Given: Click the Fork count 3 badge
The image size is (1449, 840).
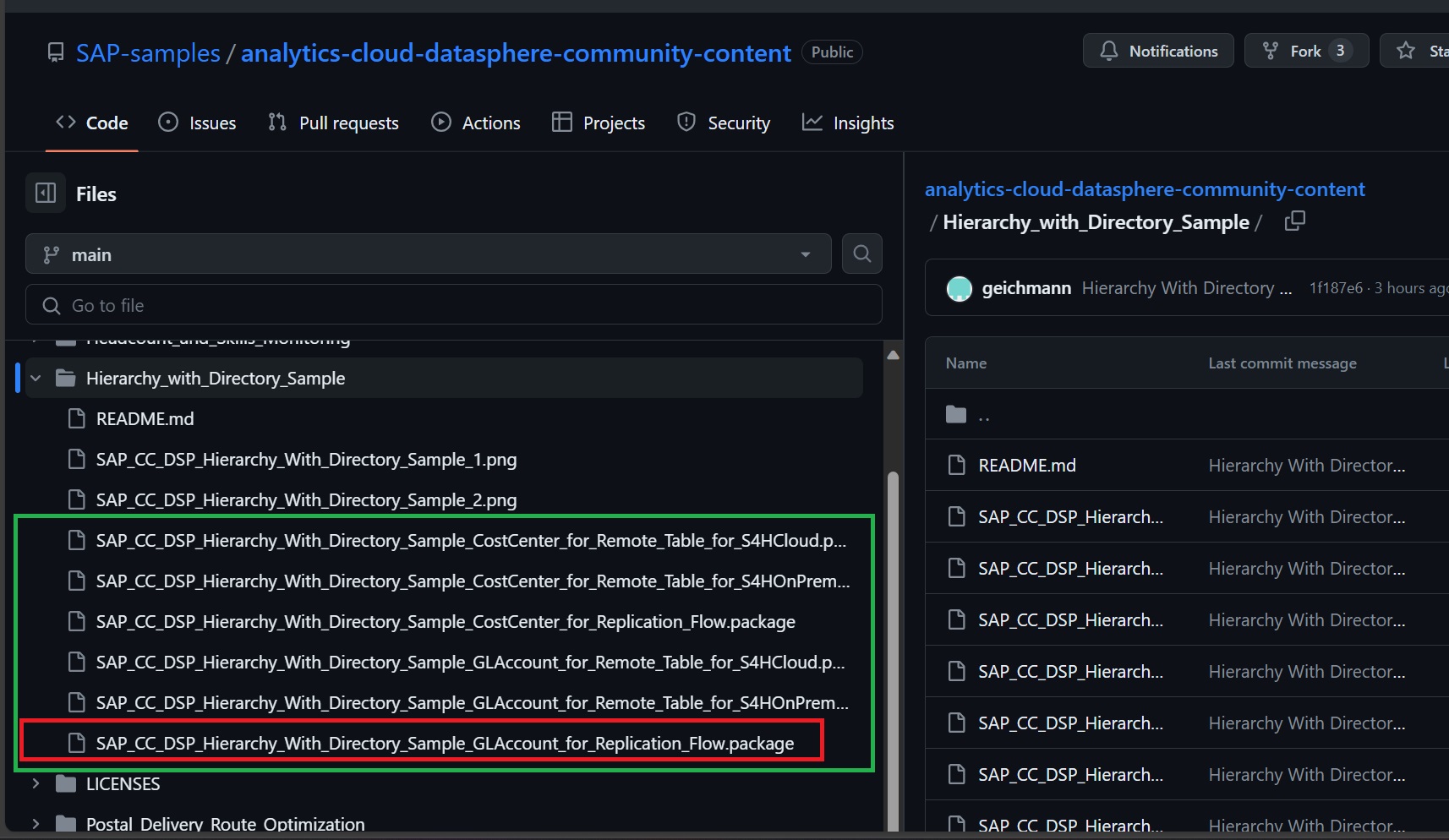Looking at the screenshot, I should point(1340,51).
